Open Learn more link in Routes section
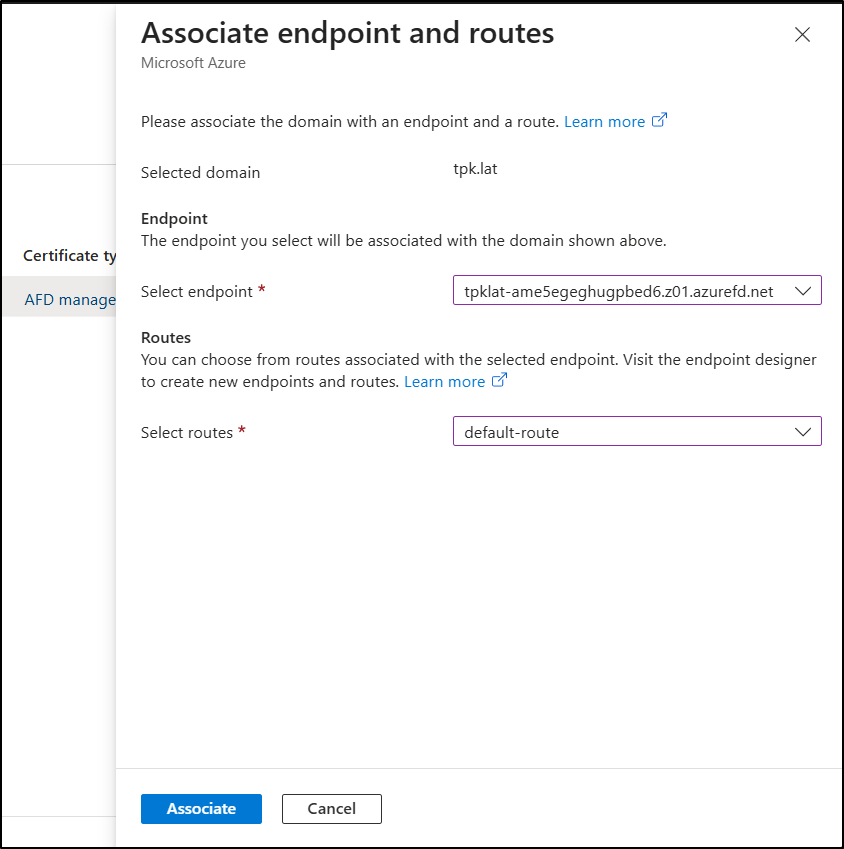This screenshot has height=849, width=844. coord(444,382)
